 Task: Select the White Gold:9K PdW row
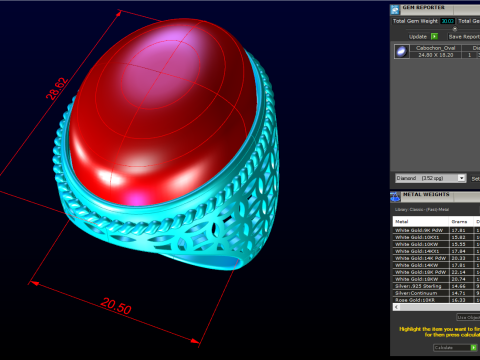click(436, 230)
